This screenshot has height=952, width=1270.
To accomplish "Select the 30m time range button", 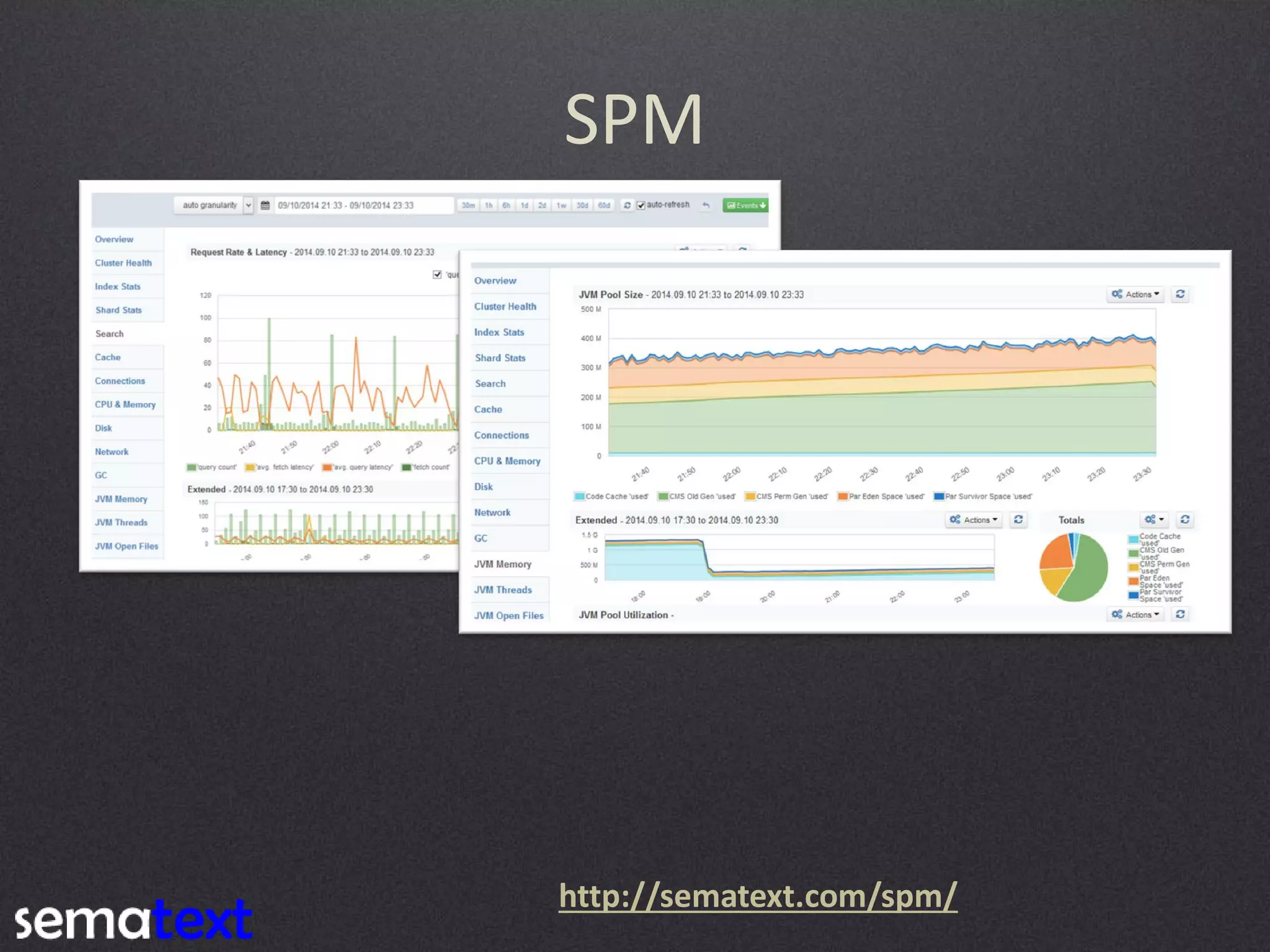I will (x=468, y=205).
